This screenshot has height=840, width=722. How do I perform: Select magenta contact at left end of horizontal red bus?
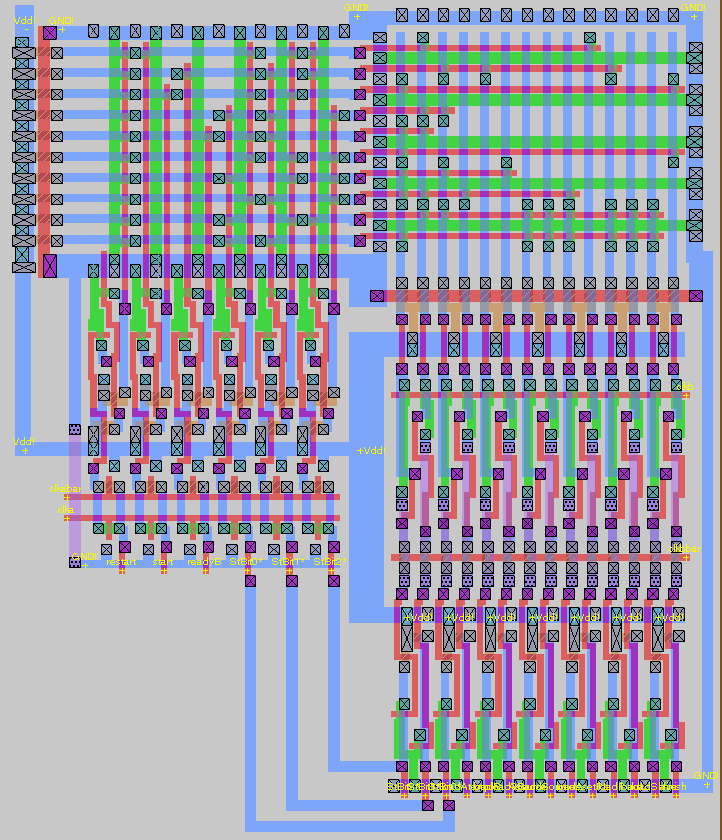(x=376, y=296)
